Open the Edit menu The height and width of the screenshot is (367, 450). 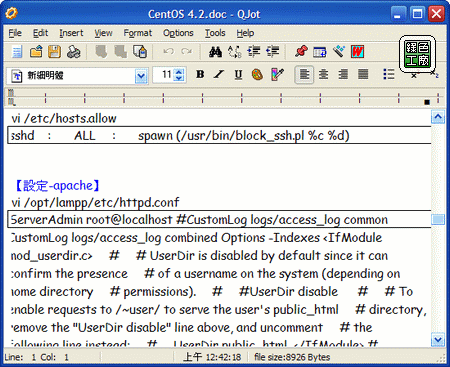click(40, 33)
